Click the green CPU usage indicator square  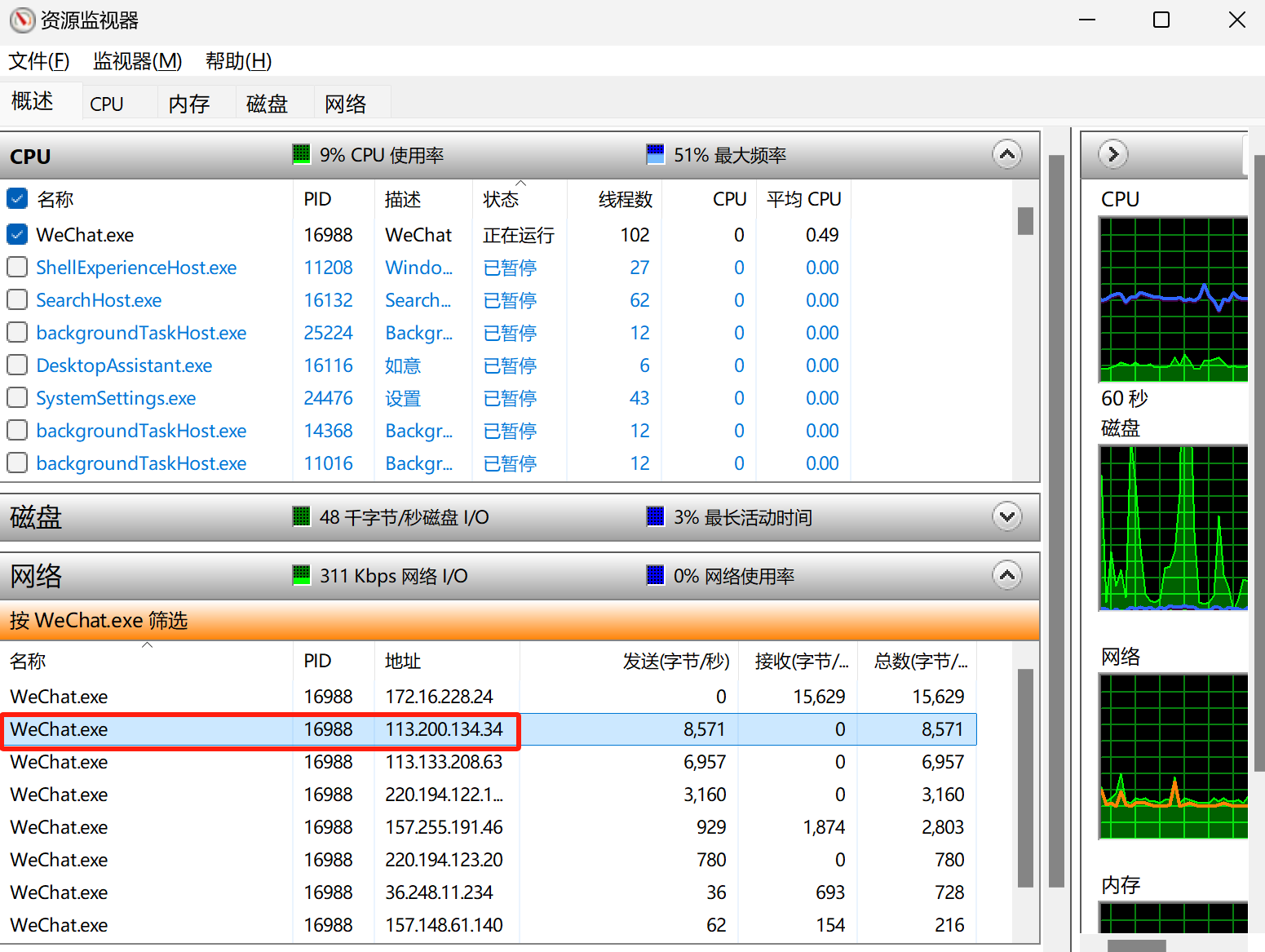click(x=301, y=154)
